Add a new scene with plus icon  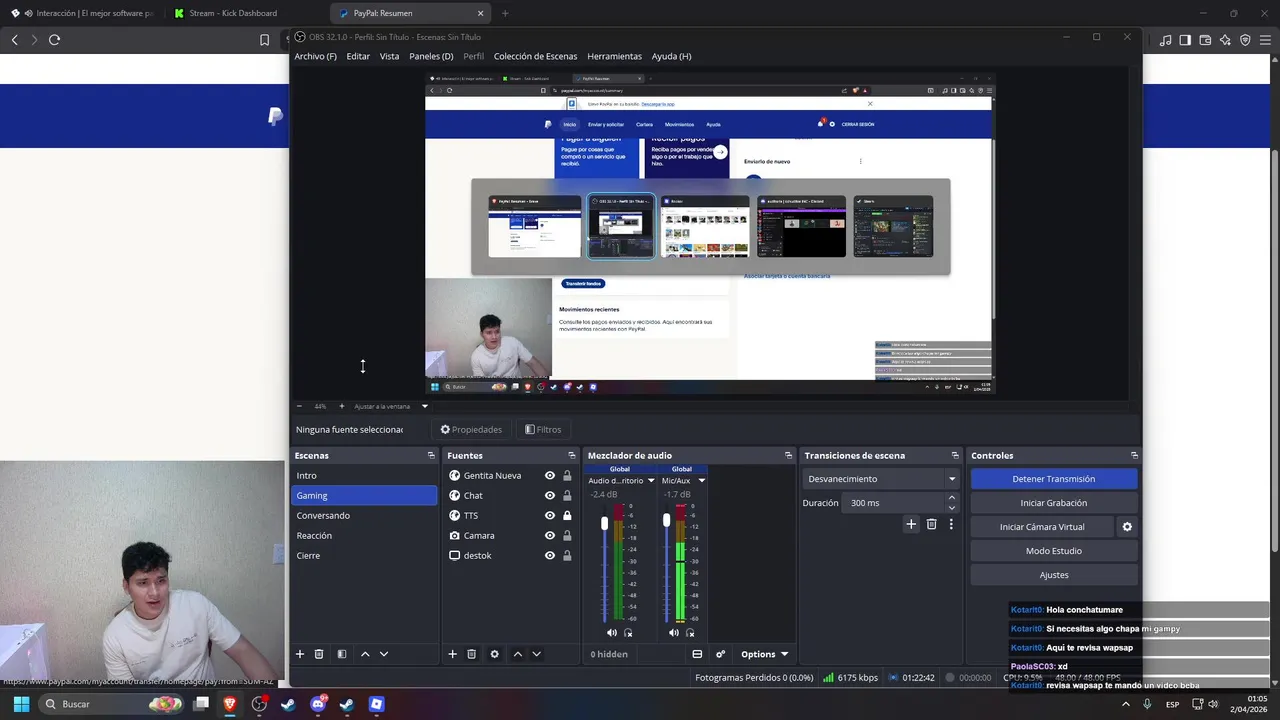299,654
